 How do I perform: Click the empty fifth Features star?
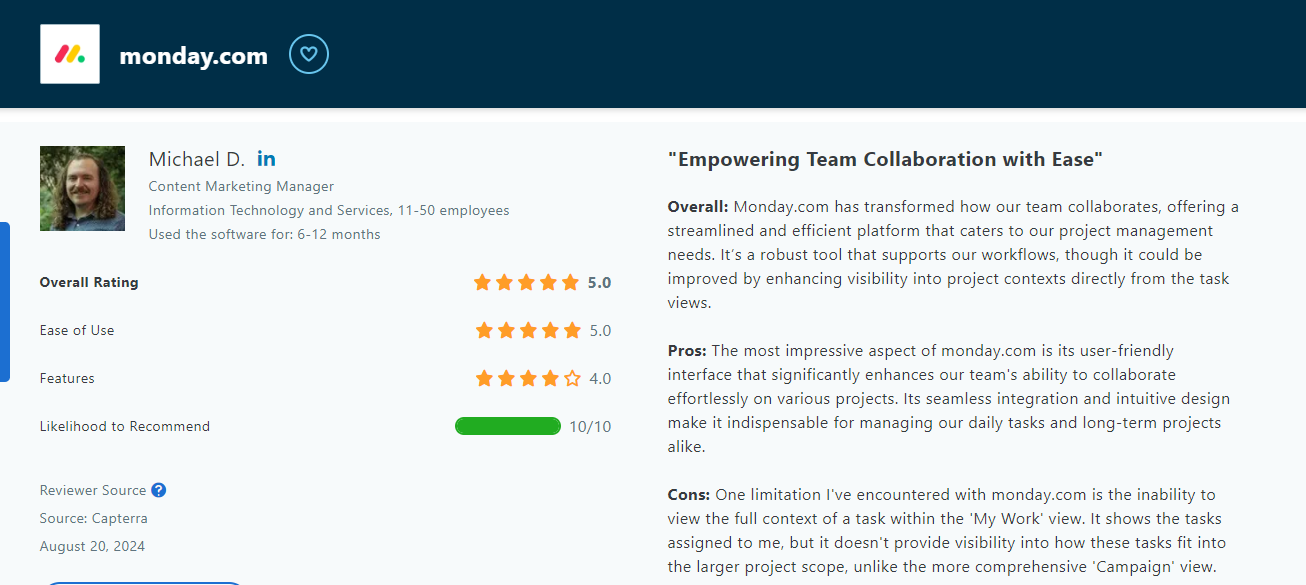click(x=572, y=378)
